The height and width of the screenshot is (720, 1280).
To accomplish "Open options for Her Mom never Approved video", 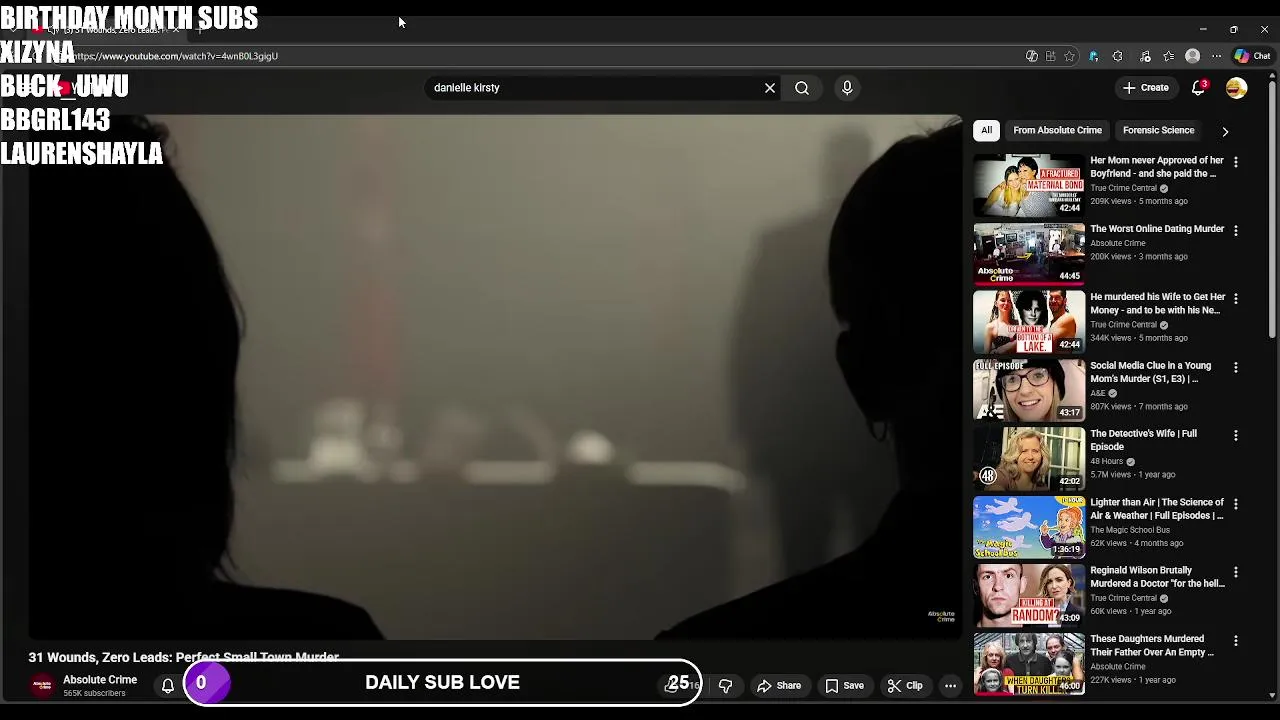I will point(1236,162).
